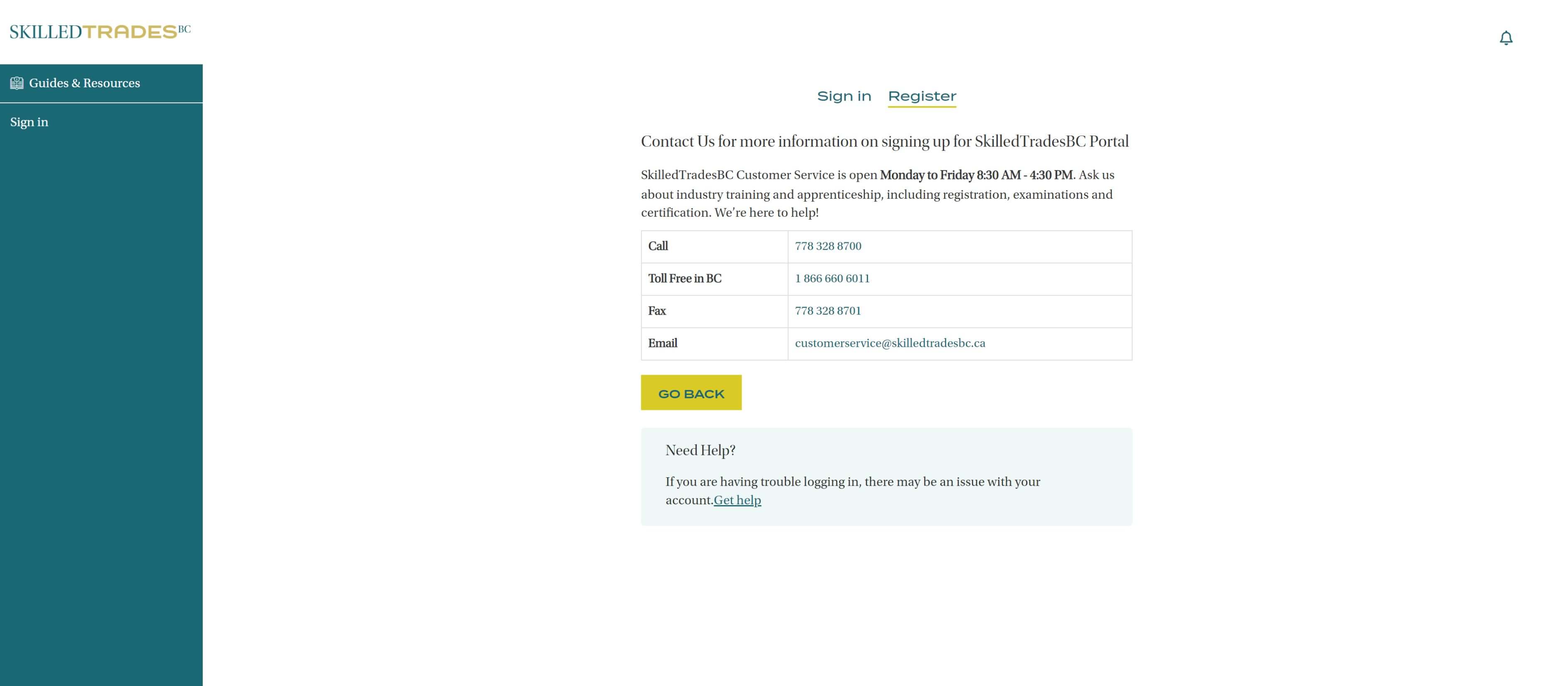Click the Fax row label
1568x686 pixels.
coord(657,311)
